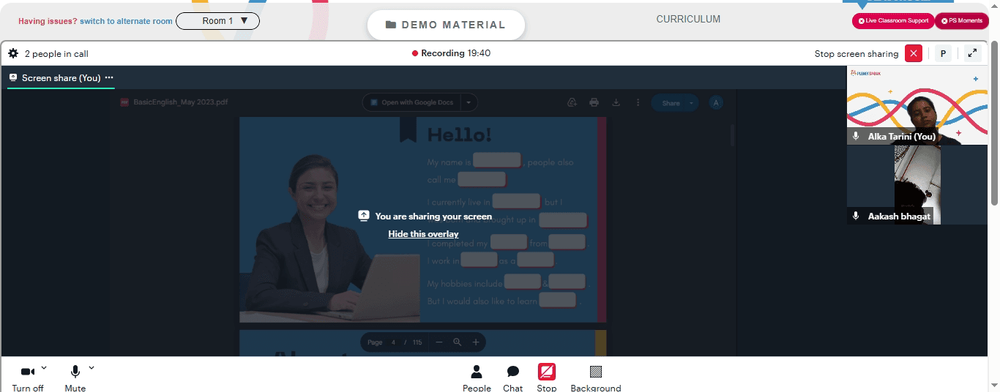Click Open with Google Docs in shared PDF
This screenshot has width=1000, height=392.
click(x=411, y=102)
